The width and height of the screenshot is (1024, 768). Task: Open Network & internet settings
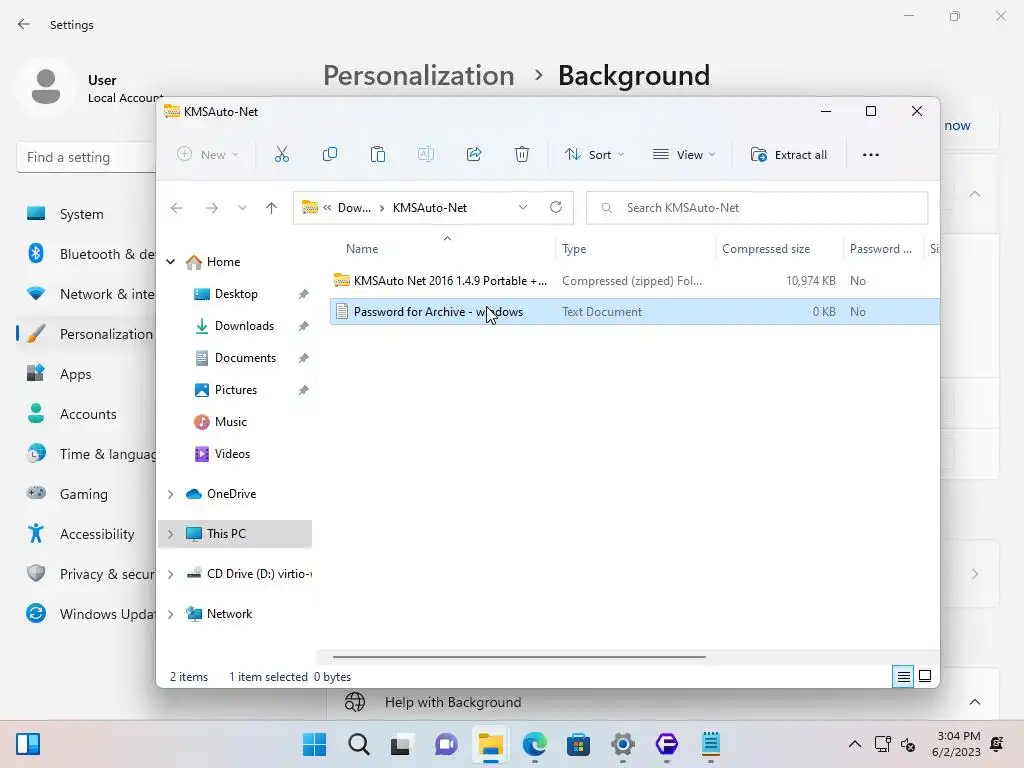click(90, 294)
